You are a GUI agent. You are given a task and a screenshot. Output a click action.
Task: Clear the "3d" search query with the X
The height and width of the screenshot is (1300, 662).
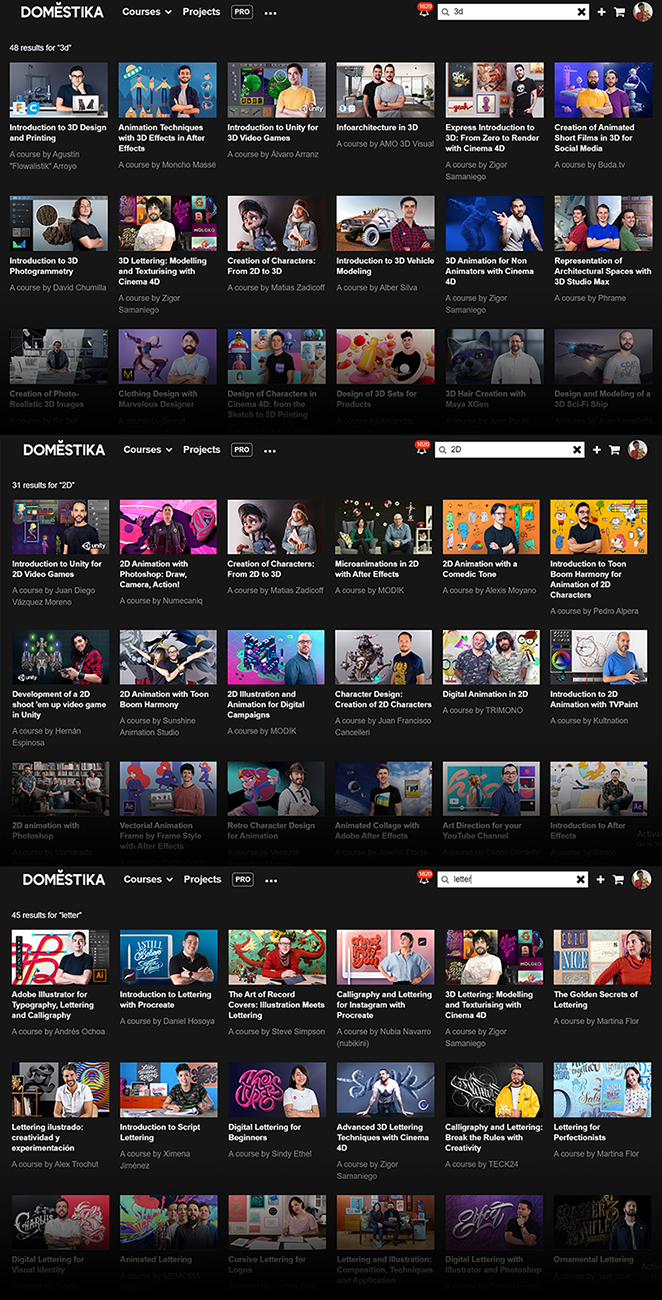tap(582, 12)
